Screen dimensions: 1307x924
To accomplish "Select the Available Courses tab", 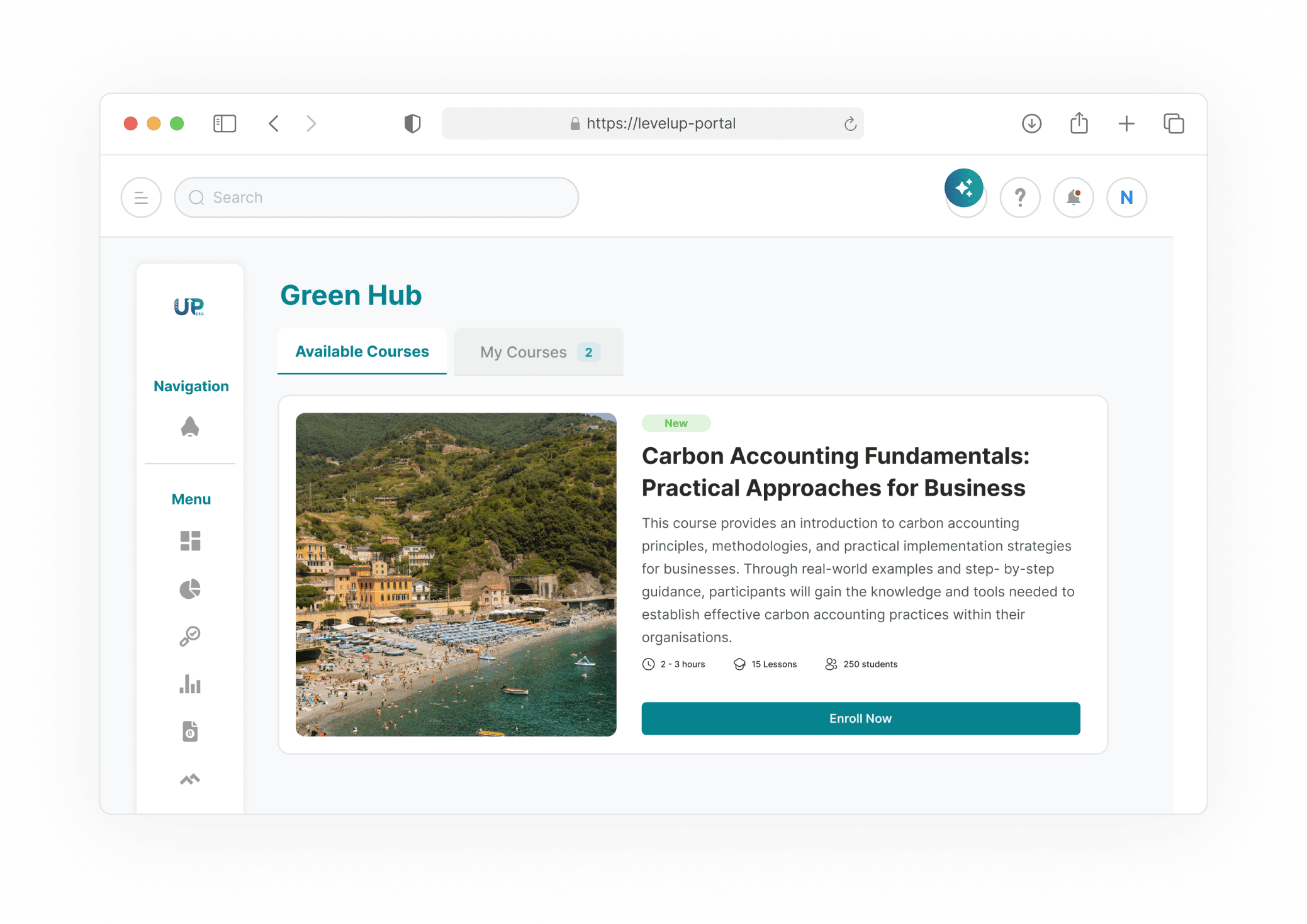I will (x=362, y=352).
